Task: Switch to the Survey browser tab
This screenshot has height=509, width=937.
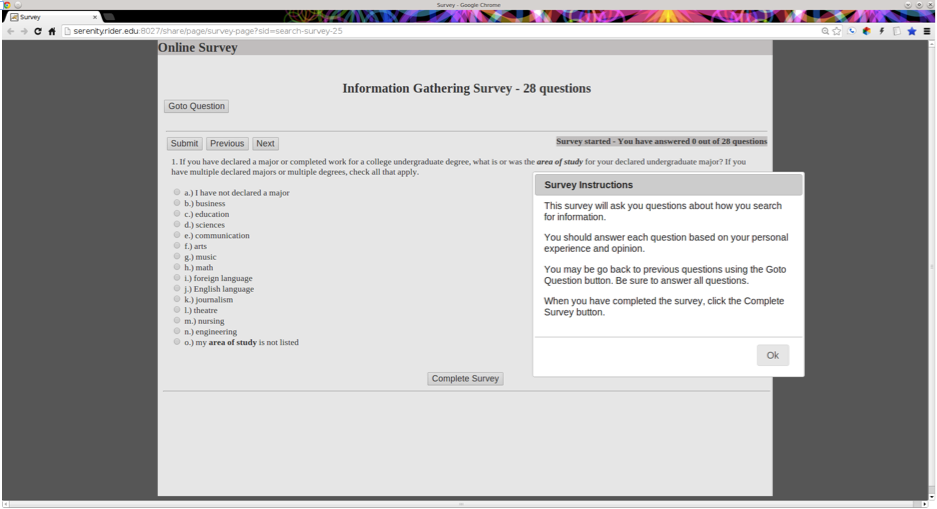Action: click(x=53, y=17)
